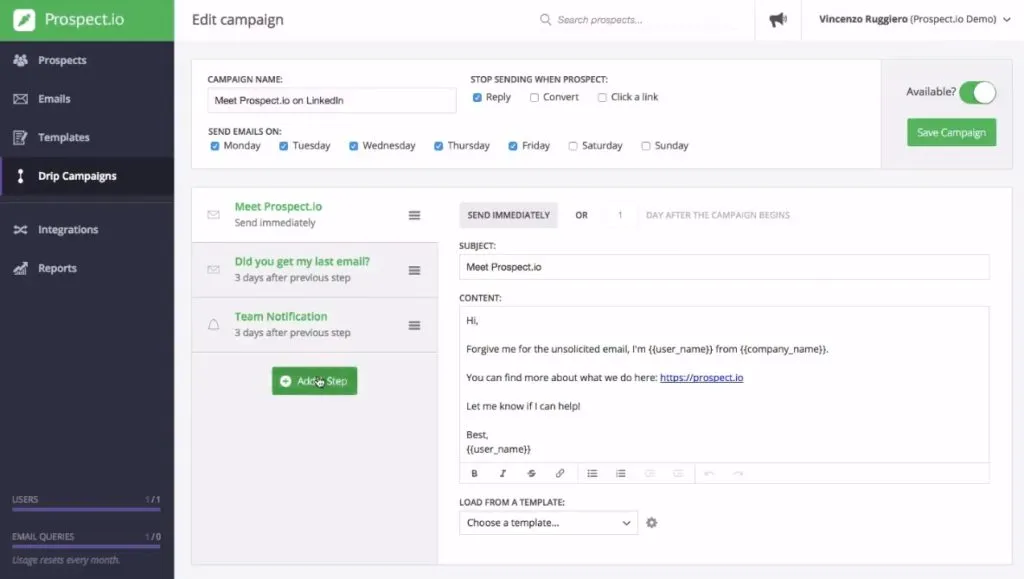Select the Team Notification step
The height and width of the screenshot is (579, 1024).
click(x=315, y=324)
